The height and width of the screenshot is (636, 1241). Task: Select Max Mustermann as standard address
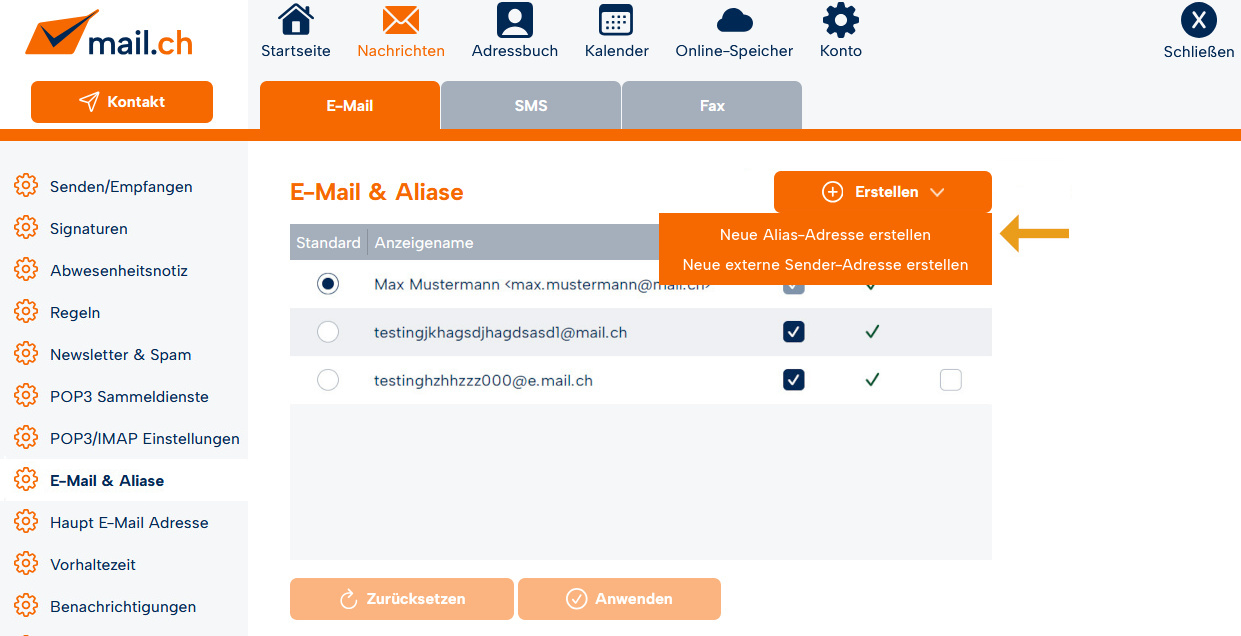click(327, 284)
